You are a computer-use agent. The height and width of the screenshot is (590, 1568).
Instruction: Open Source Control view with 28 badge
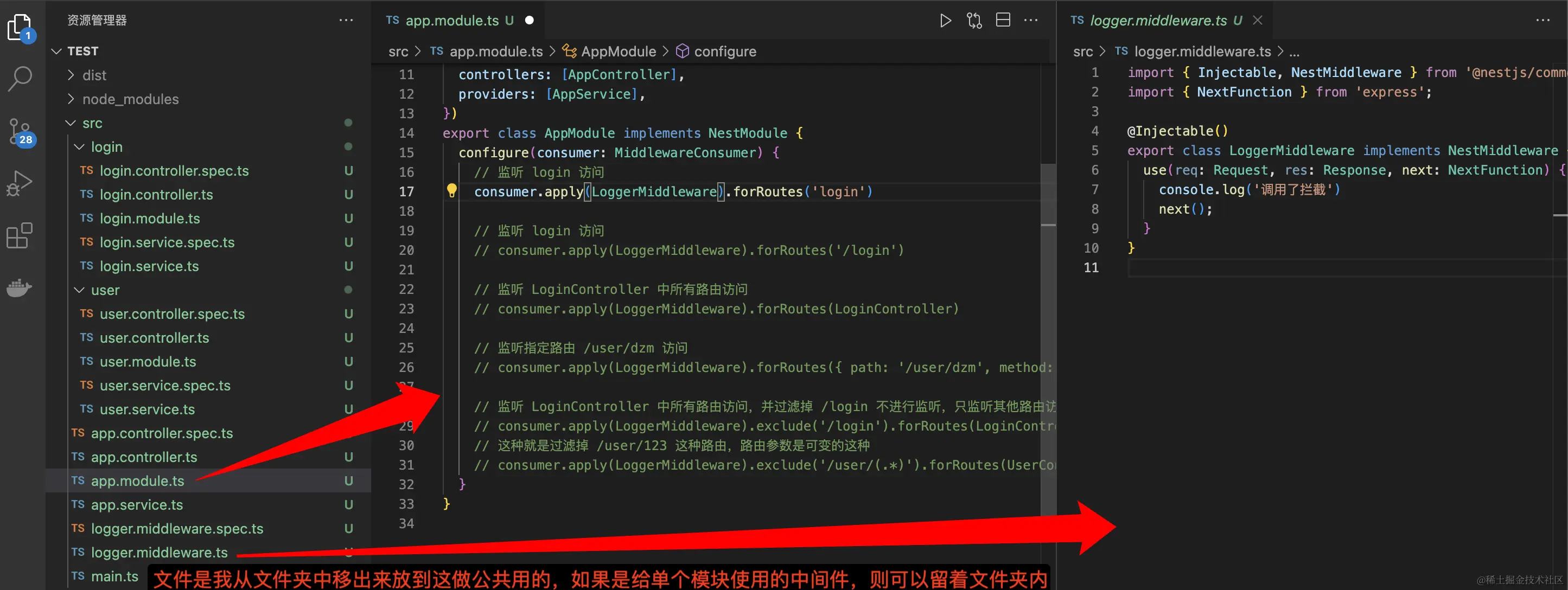tap(20, 131)
